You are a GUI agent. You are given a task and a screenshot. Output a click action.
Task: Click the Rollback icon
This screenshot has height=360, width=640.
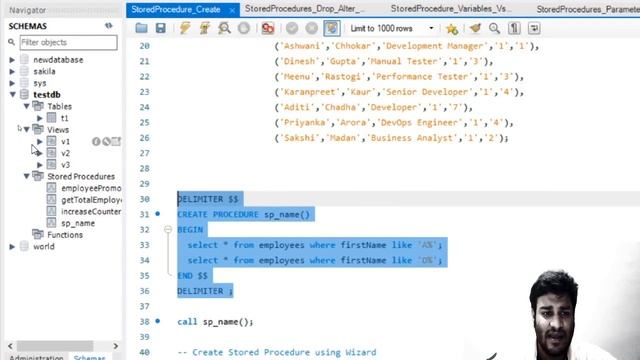tap(311, 28)
